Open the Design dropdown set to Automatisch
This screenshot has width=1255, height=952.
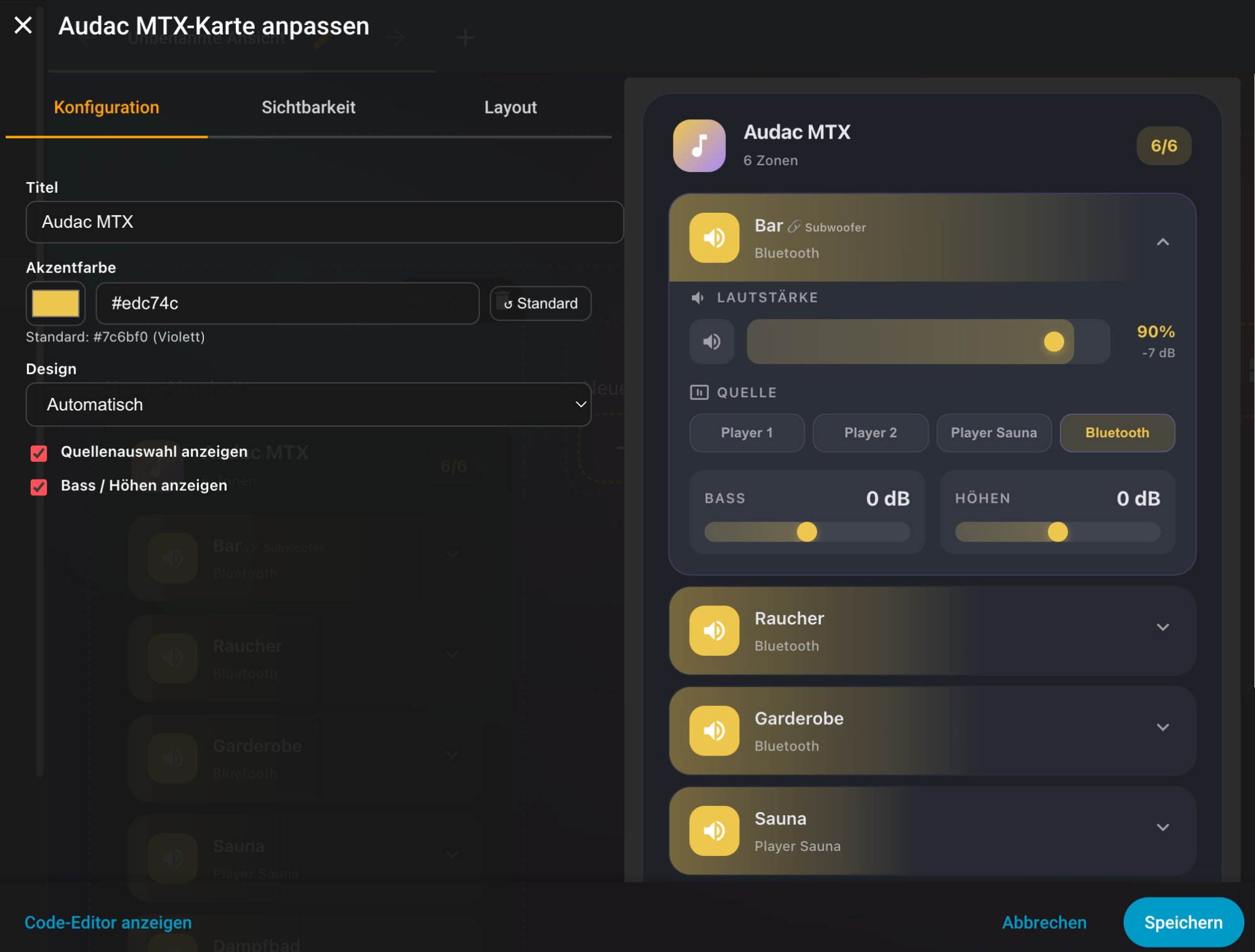pyautogui.click(x=308, y=405)
